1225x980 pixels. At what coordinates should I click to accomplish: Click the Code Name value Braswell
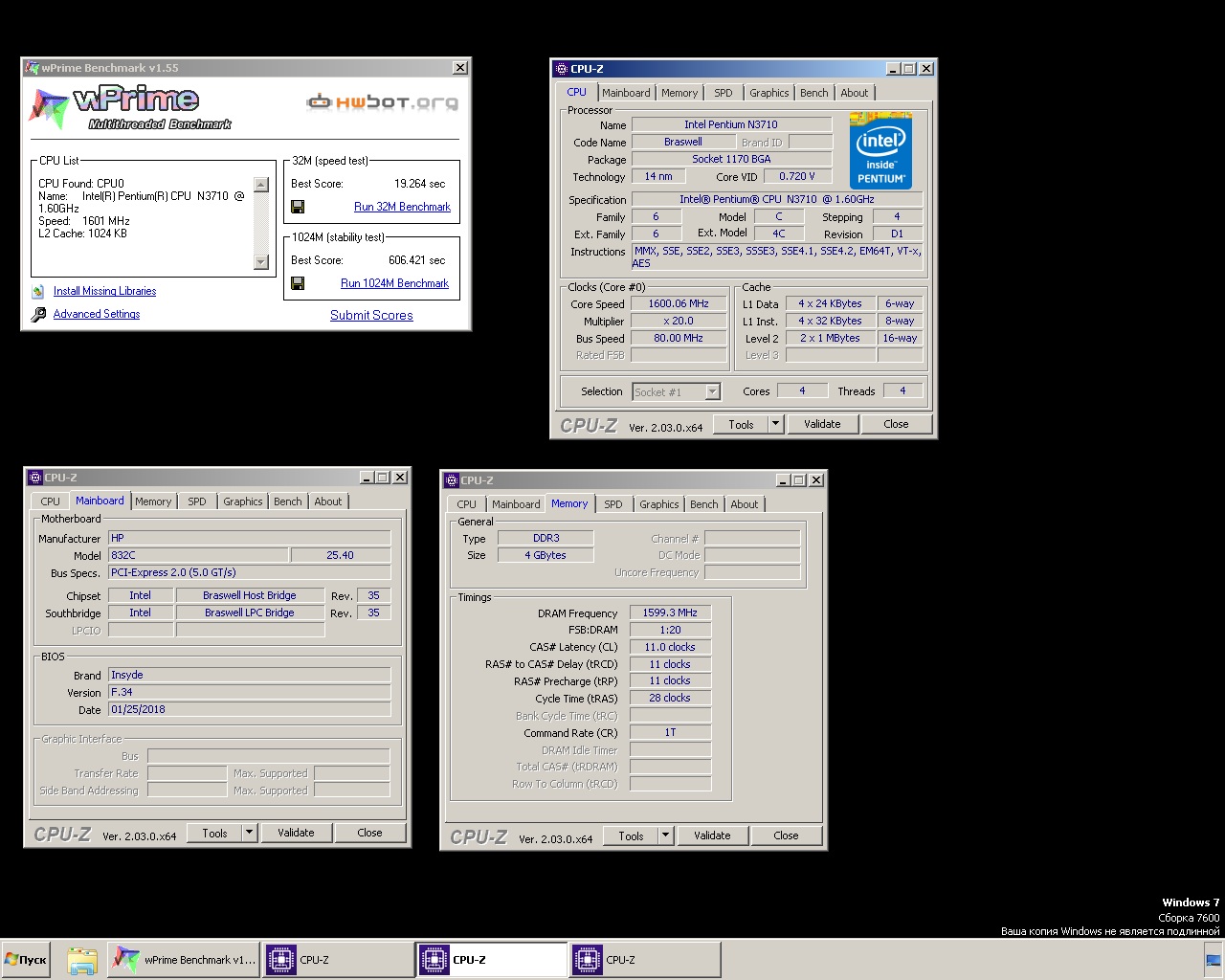[683, 142]
